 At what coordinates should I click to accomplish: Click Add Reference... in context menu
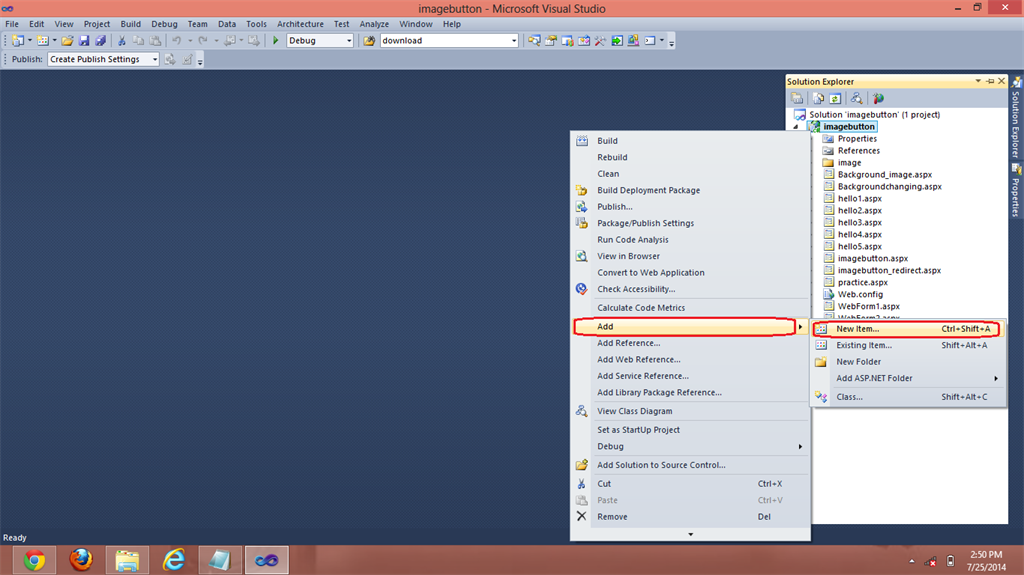coord(690,343)
